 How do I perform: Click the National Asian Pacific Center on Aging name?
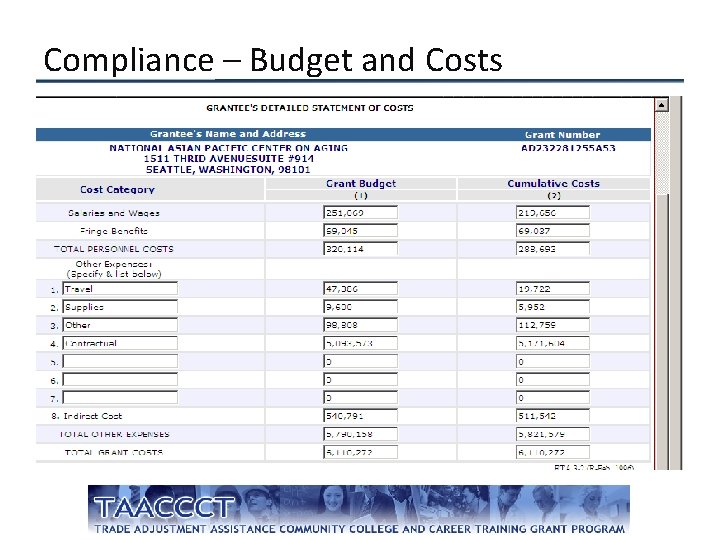pos(228,148)
